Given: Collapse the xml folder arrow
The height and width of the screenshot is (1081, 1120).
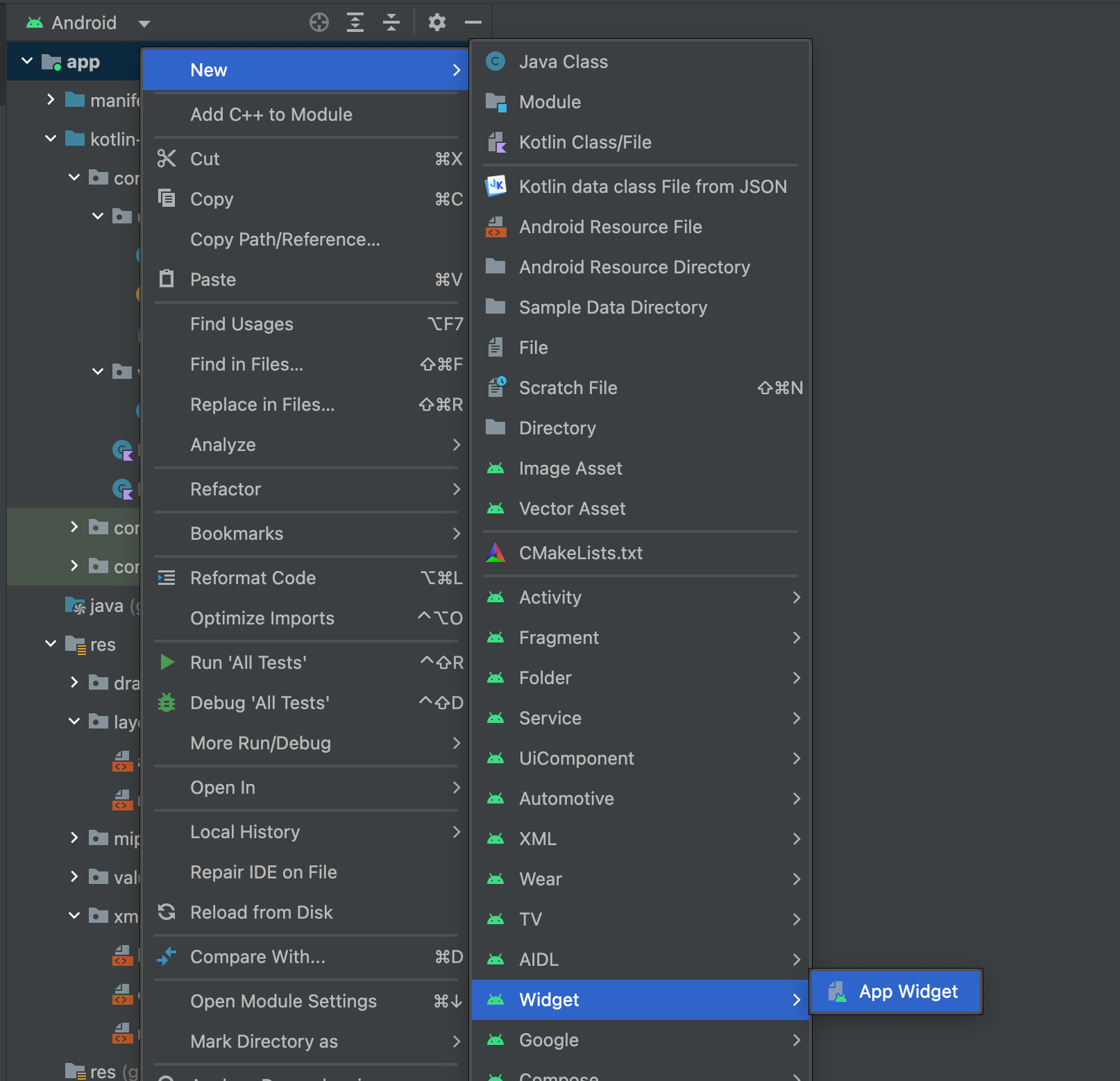Looking at the screenshot, I should (74, 916).
